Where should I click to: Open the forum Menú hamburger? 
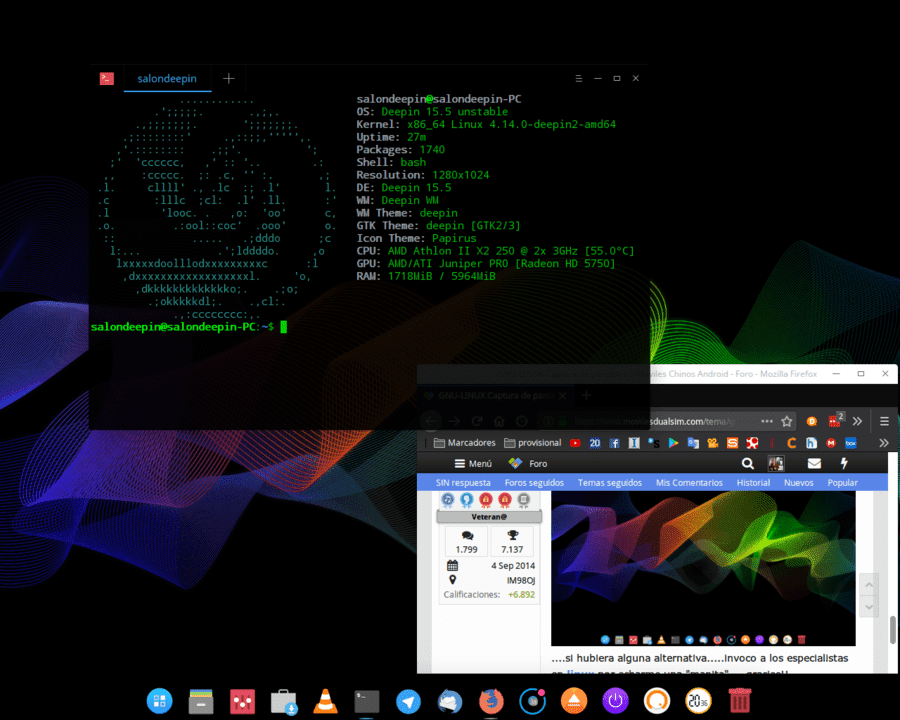[x=473, y=463]
